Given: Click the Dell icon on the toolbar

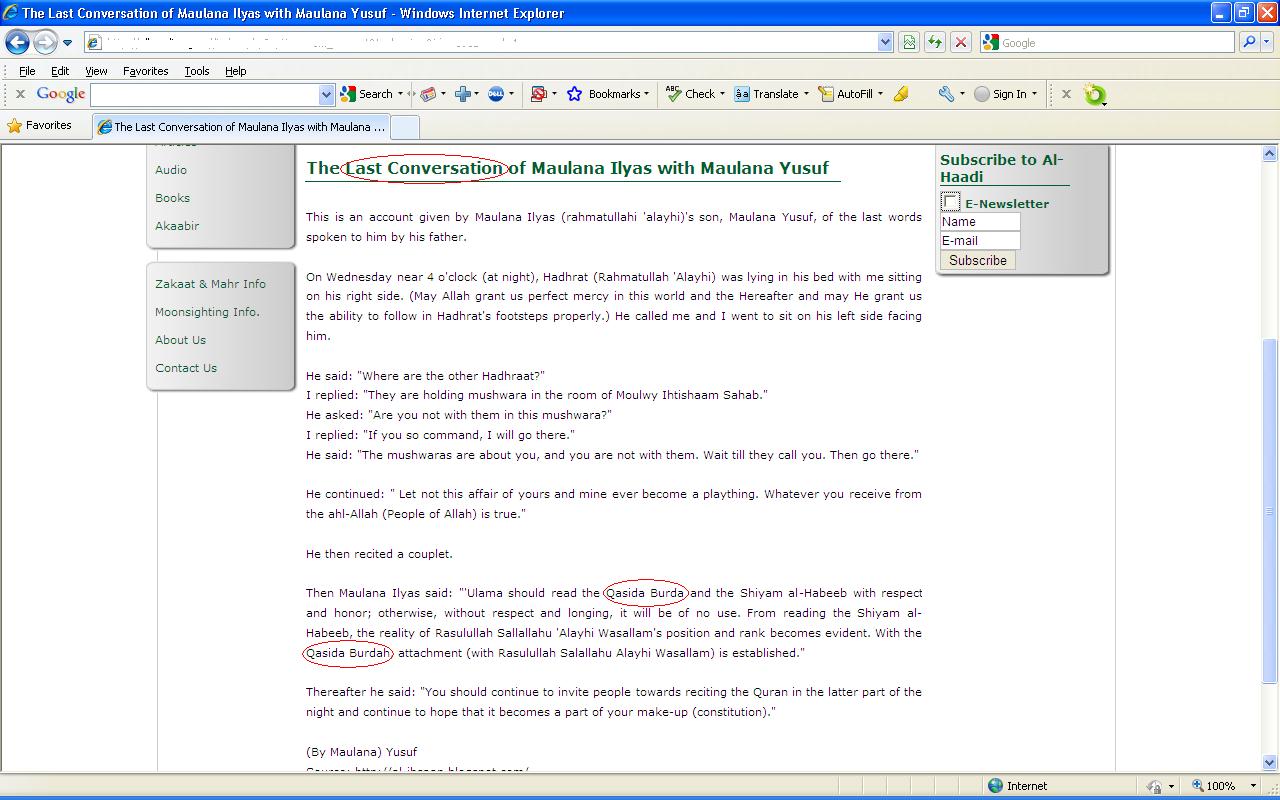Looking at the screenshot, I should [495, 94].
